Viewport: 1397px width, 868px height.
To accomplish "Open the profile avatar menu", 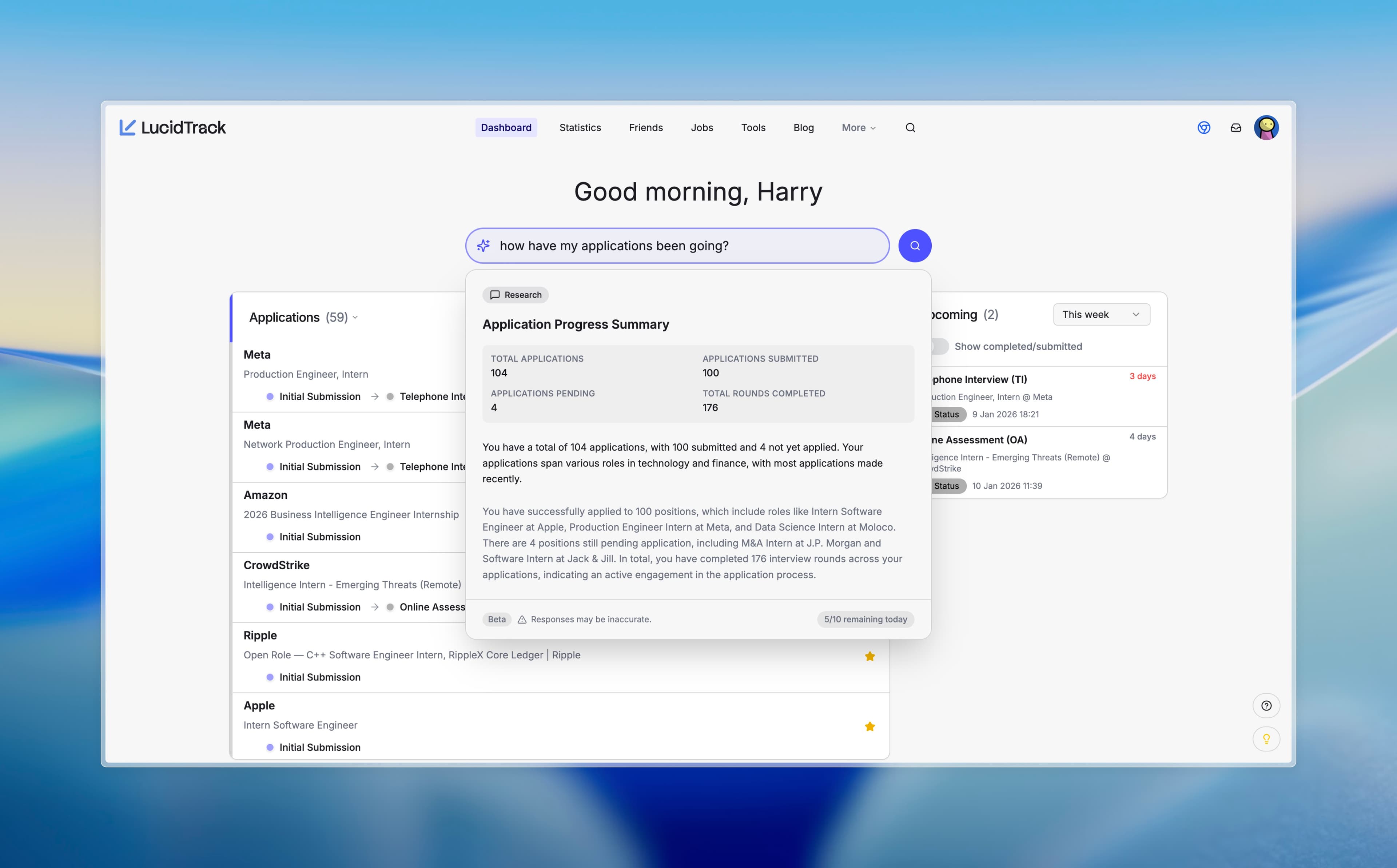I will [1266, 127].
